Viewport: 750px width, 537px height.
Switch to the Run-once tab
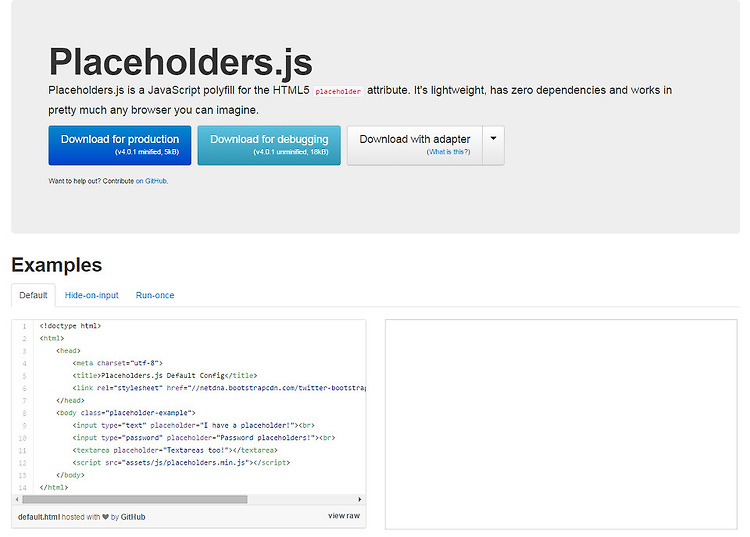155,295
